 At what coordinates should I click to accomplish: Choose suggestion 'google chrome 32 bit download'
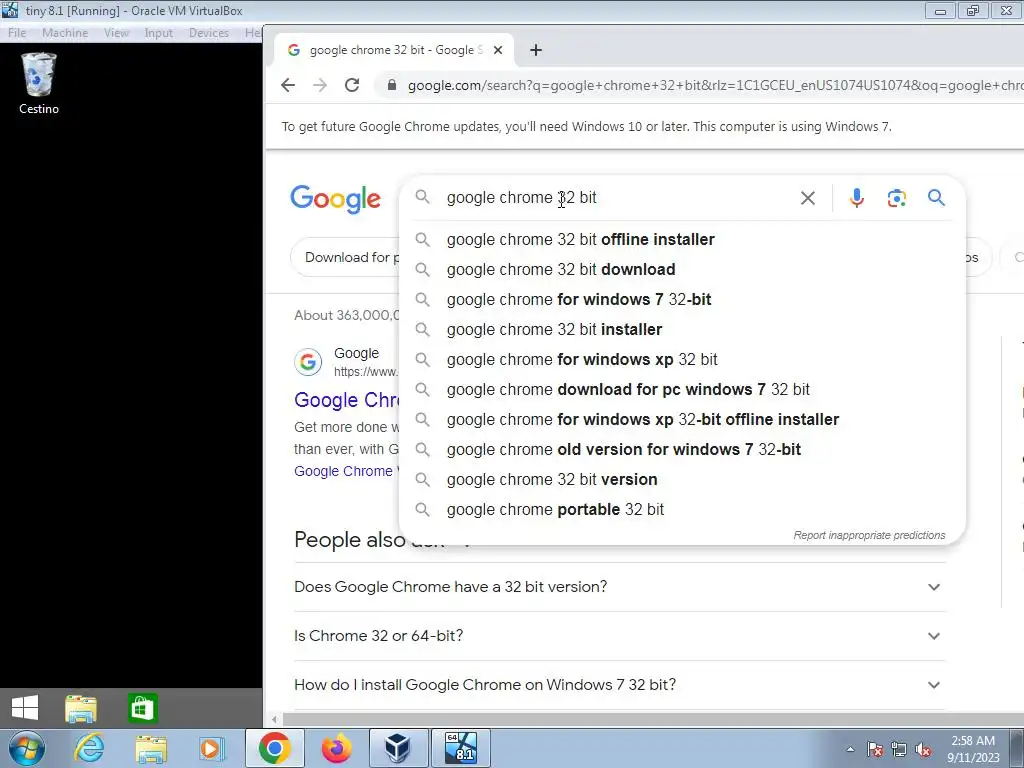(x=682, y=270)
